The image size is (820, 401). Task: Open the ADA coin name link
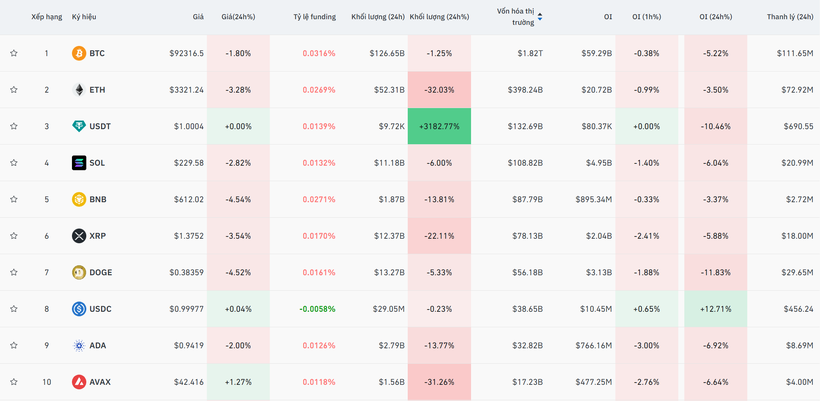click(x=97, y=345)
